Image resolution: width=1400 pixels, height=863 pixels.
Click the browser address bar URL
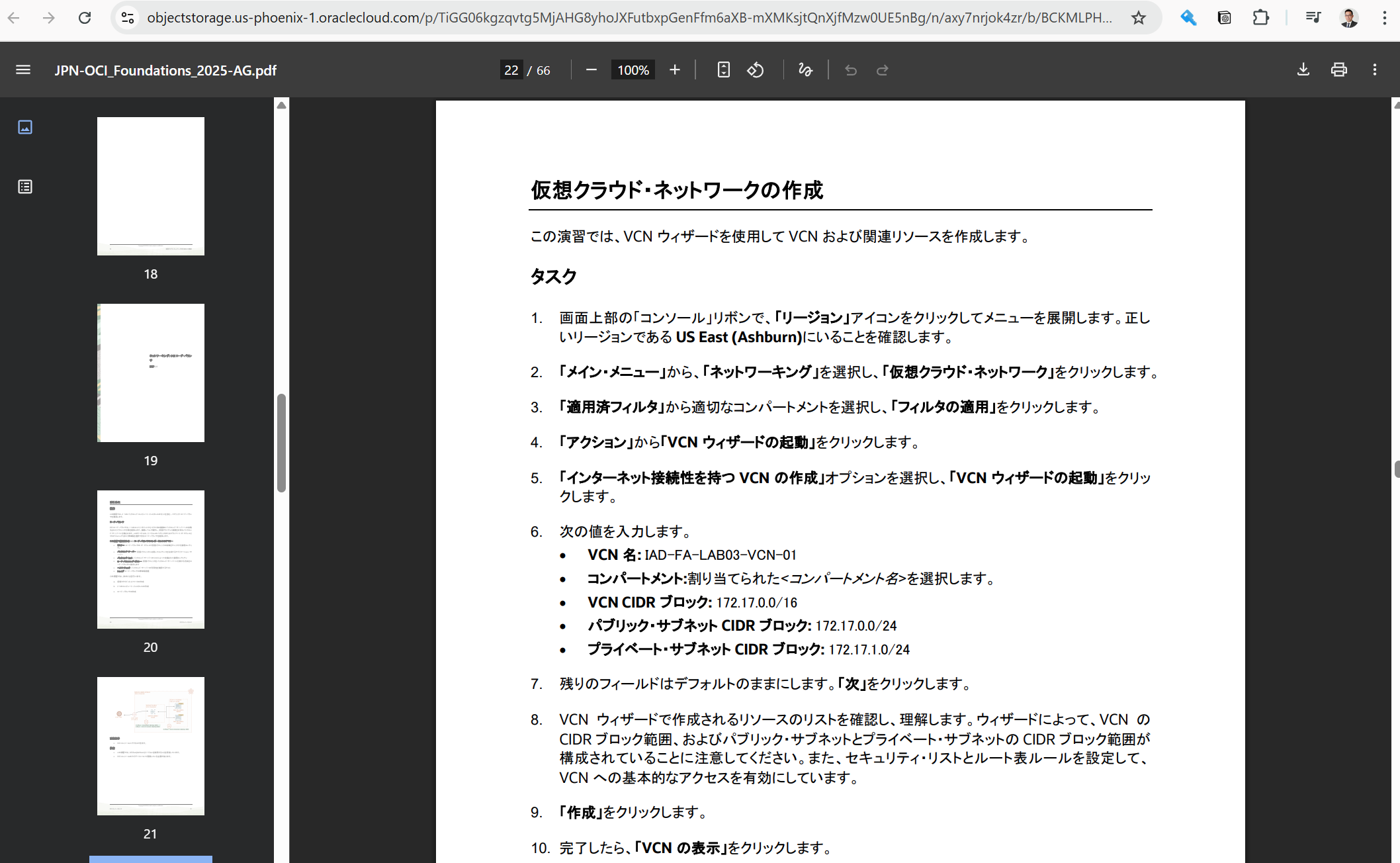tap(629, 18)
